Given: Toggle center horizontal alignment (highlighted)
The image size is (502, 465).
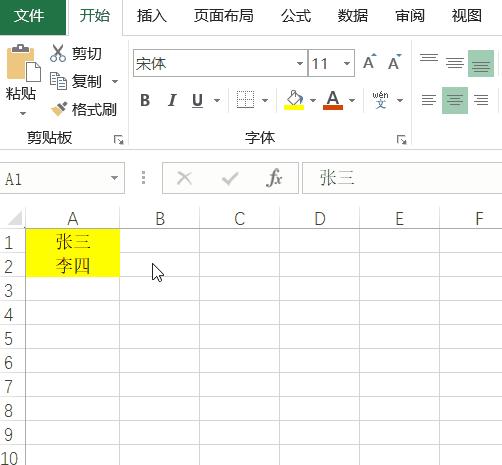Looking at the screenshot, I should tap(455, 100).
